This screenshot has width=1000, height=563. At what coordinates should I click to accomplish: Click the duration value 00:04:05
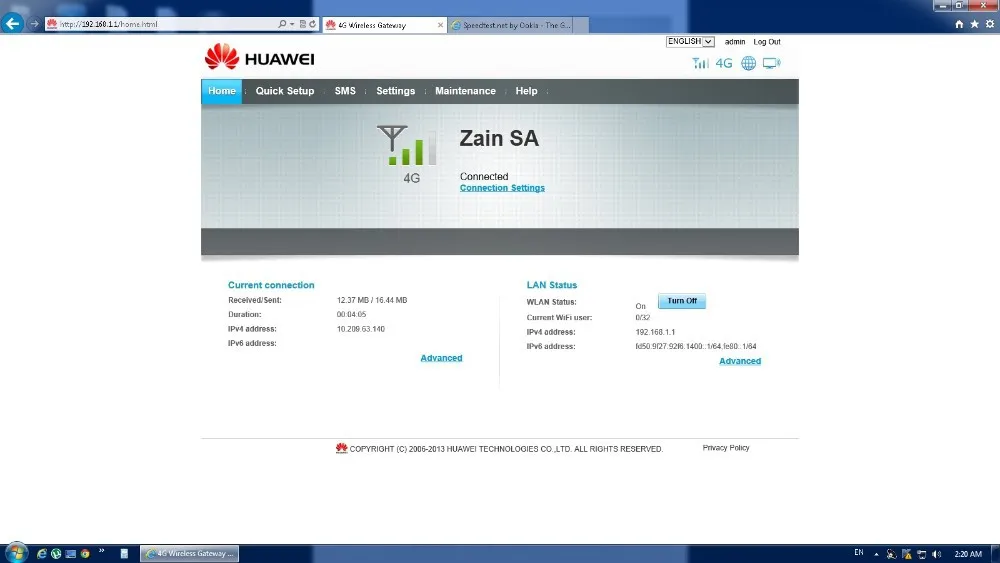[351, 315]
